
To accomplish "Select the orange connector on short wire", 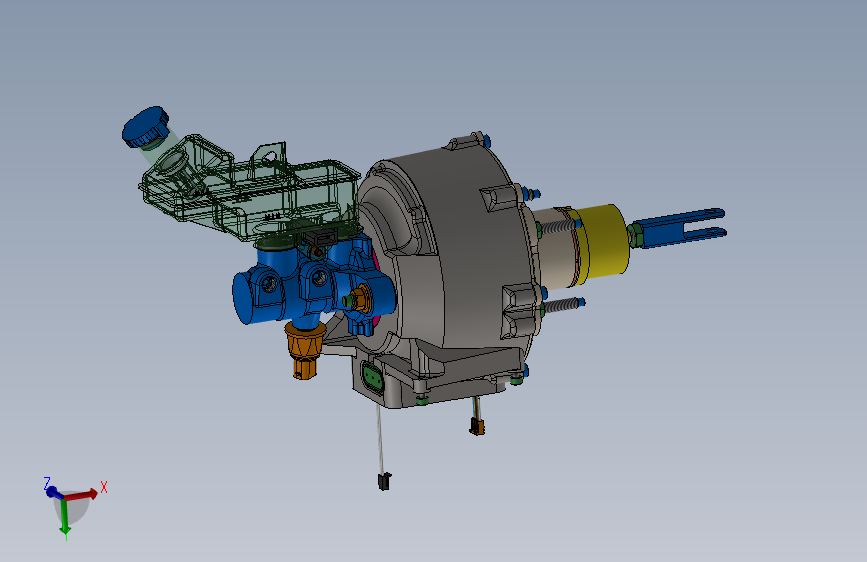I will point(477,426).
